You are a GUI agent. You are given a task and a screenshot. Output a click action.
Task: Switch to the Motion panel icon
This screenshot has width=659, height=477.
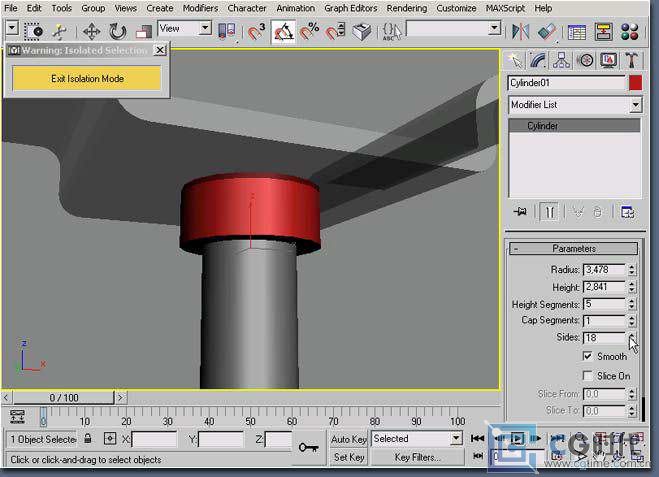(586, 60)
